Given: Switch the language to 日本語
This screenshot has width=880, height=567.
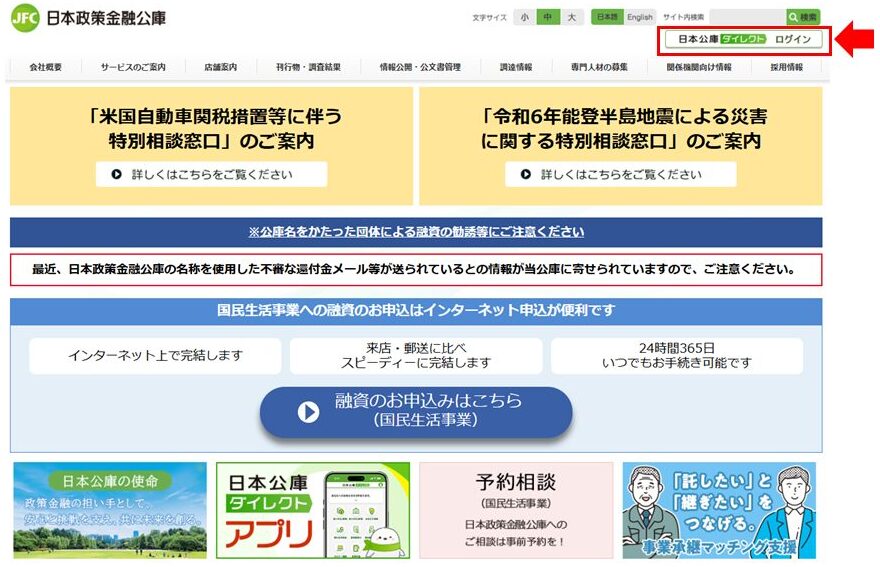Looking at the screenshot, I should 607,17.
